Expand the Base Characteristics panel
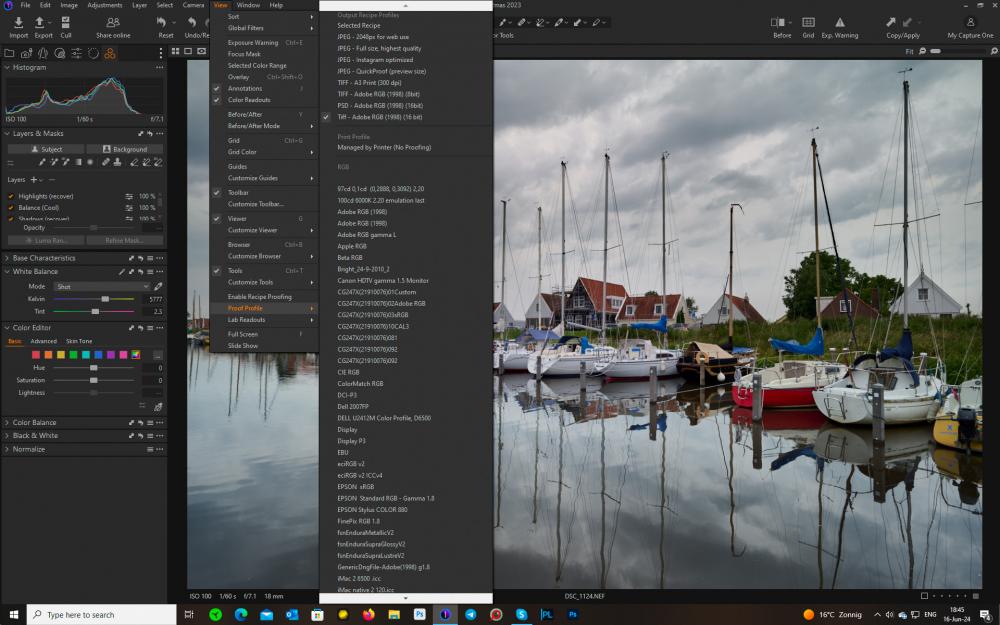Viewport: 1000px width, 625px height. [x=7, y=258]
